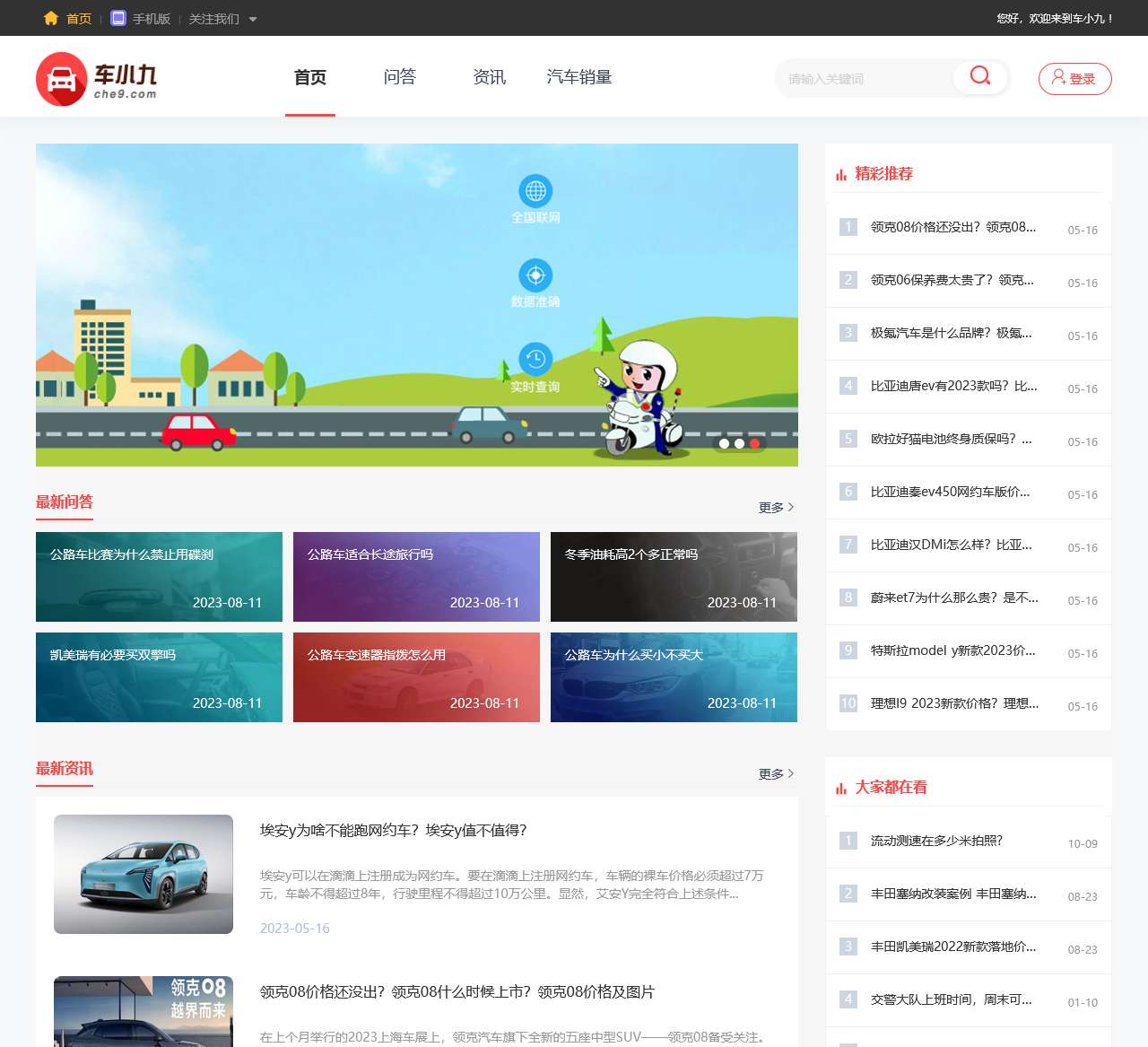1148x1047 pixels.
Task: Open card 冬季油耗高2个多正常吗
Action: (674, 577)
